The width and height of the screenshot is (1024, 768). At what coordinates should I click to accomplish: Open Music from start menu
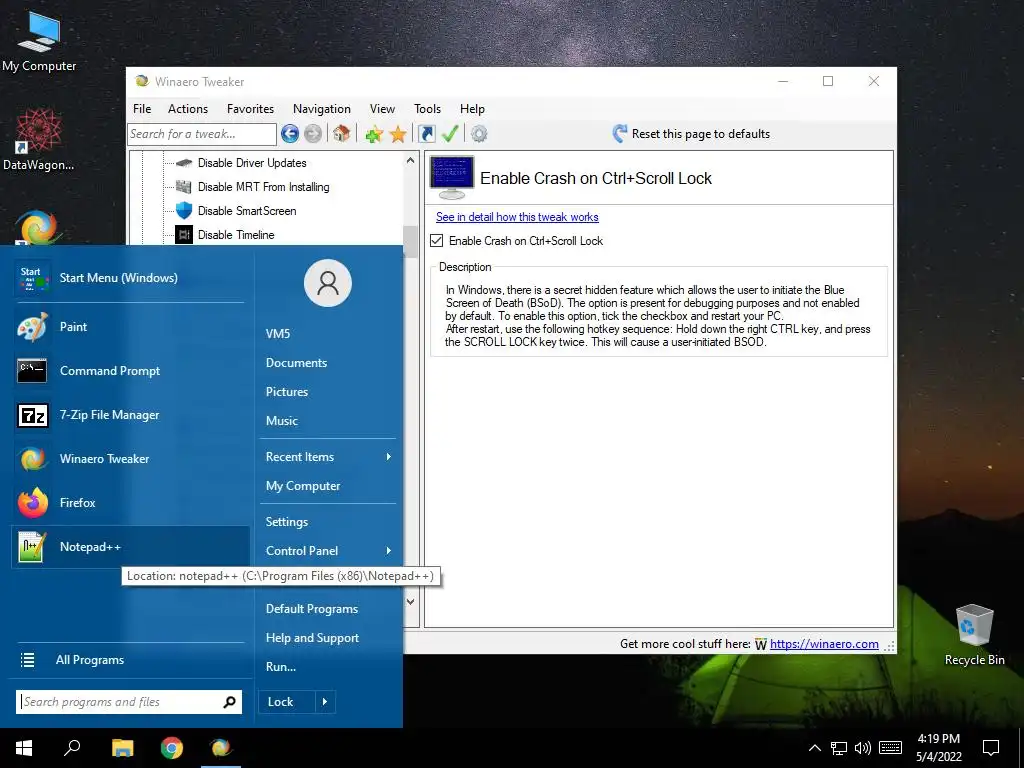tap(328, 421)
